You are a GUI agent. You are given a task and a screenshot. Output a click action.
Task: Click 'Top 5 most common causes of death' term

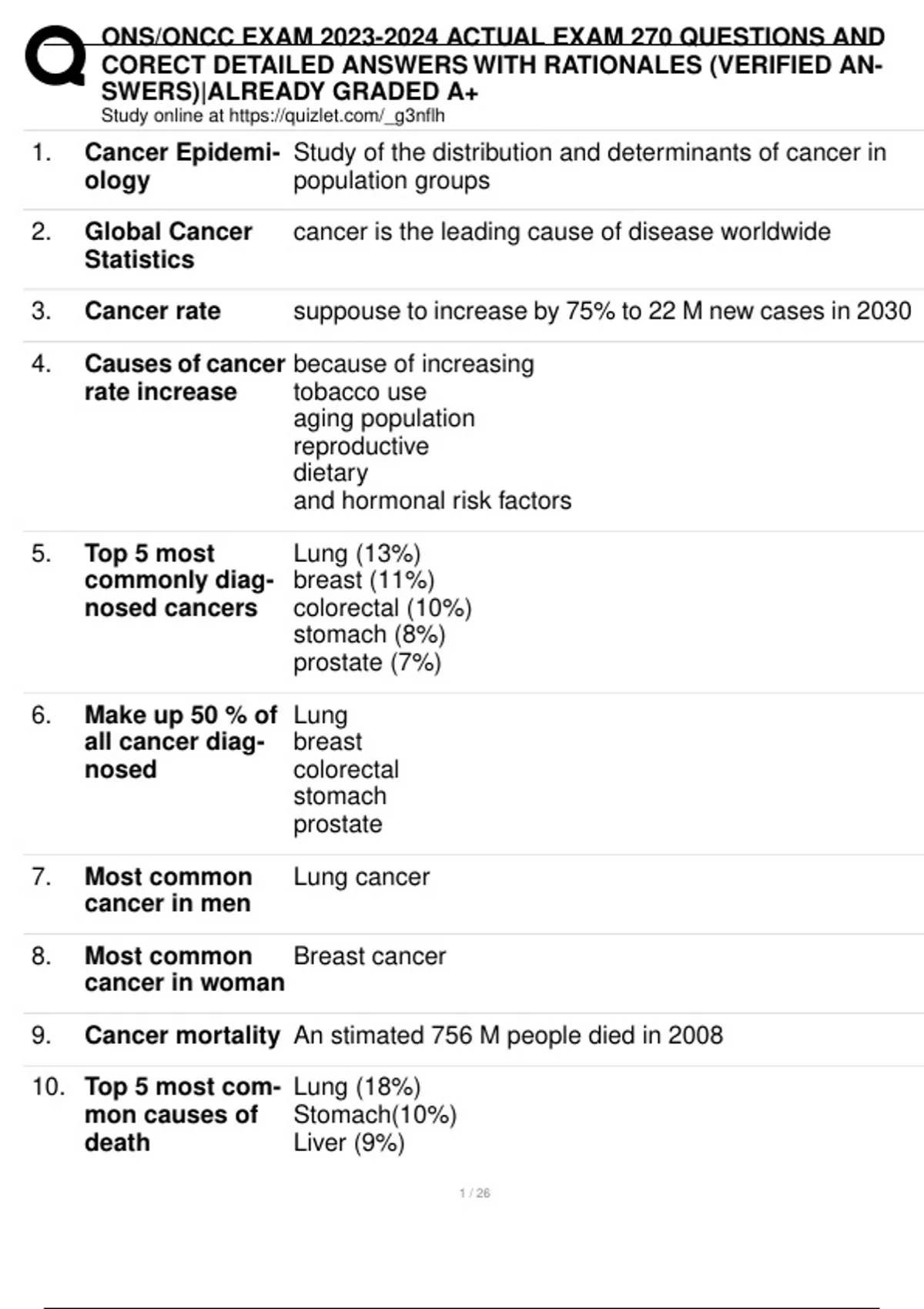pos(182,1114)
